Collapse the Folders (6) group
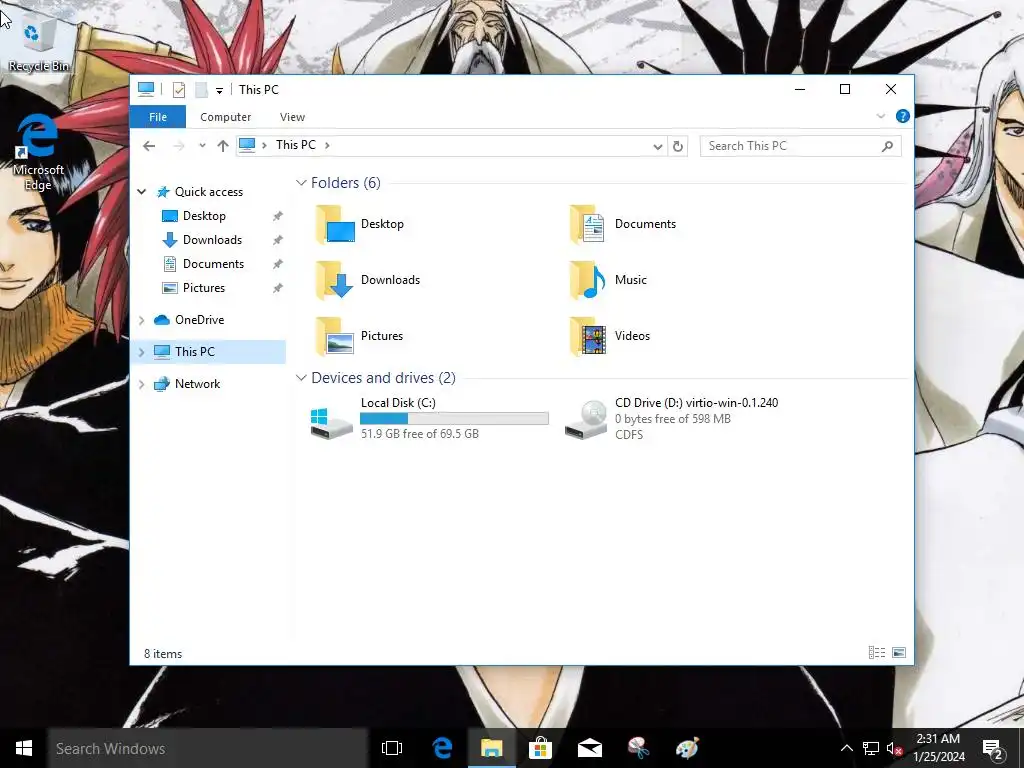The height and width of the screenshot is (768, 1024). [x=301, y=183]
